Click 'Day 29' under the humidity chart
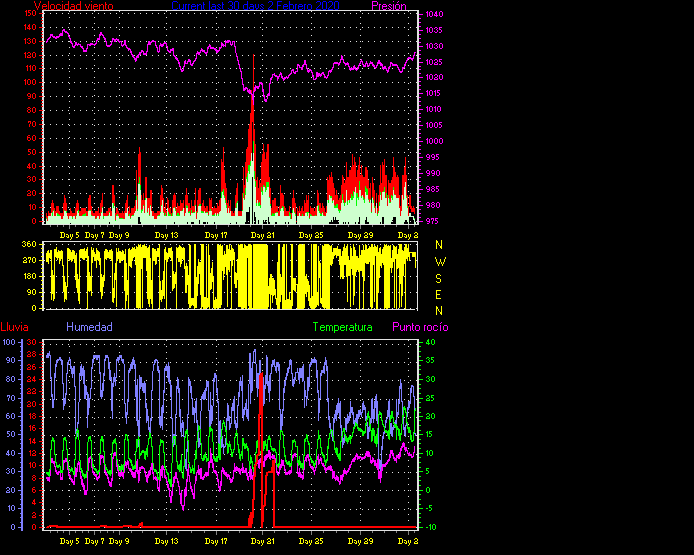Screen dimensions: 694x555 click(x=360, y=541)
